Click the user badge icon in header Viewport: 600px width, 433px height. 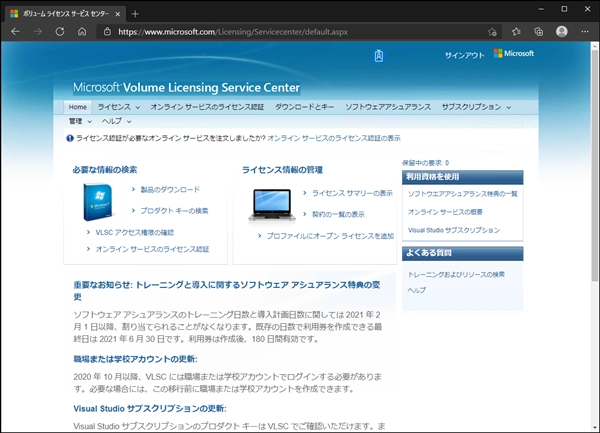click(x=378, y=55)
